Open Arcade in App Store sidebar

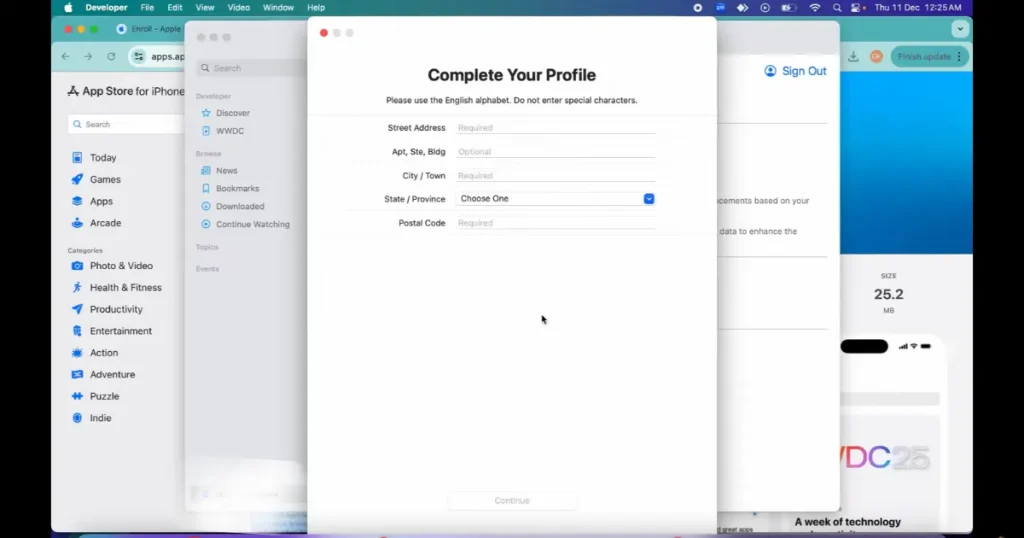104,223
